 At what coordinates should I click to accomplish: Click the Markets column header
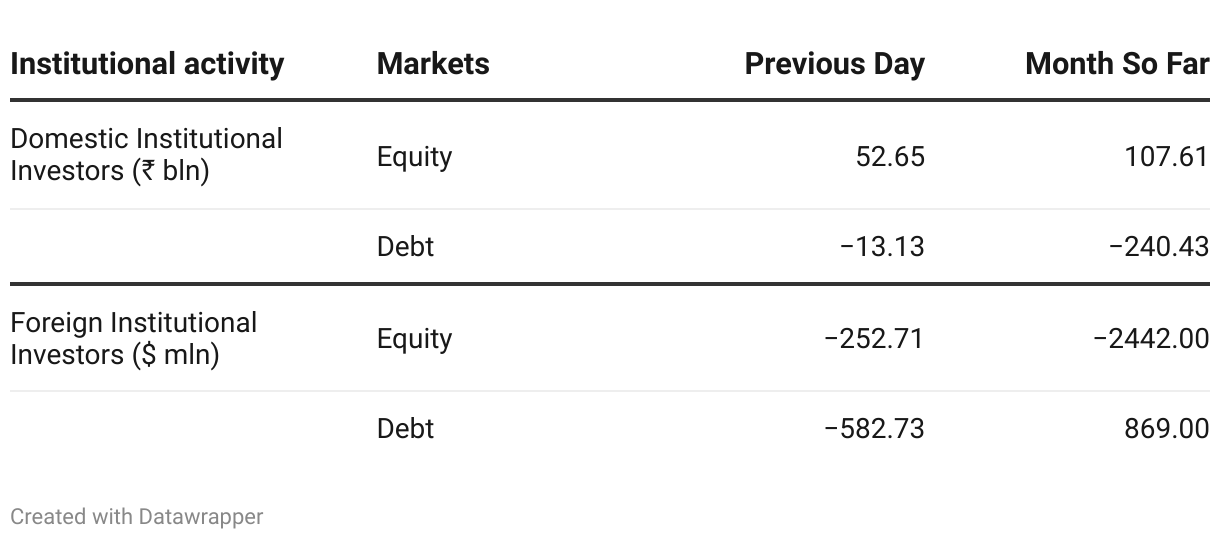tap(433, 64)
